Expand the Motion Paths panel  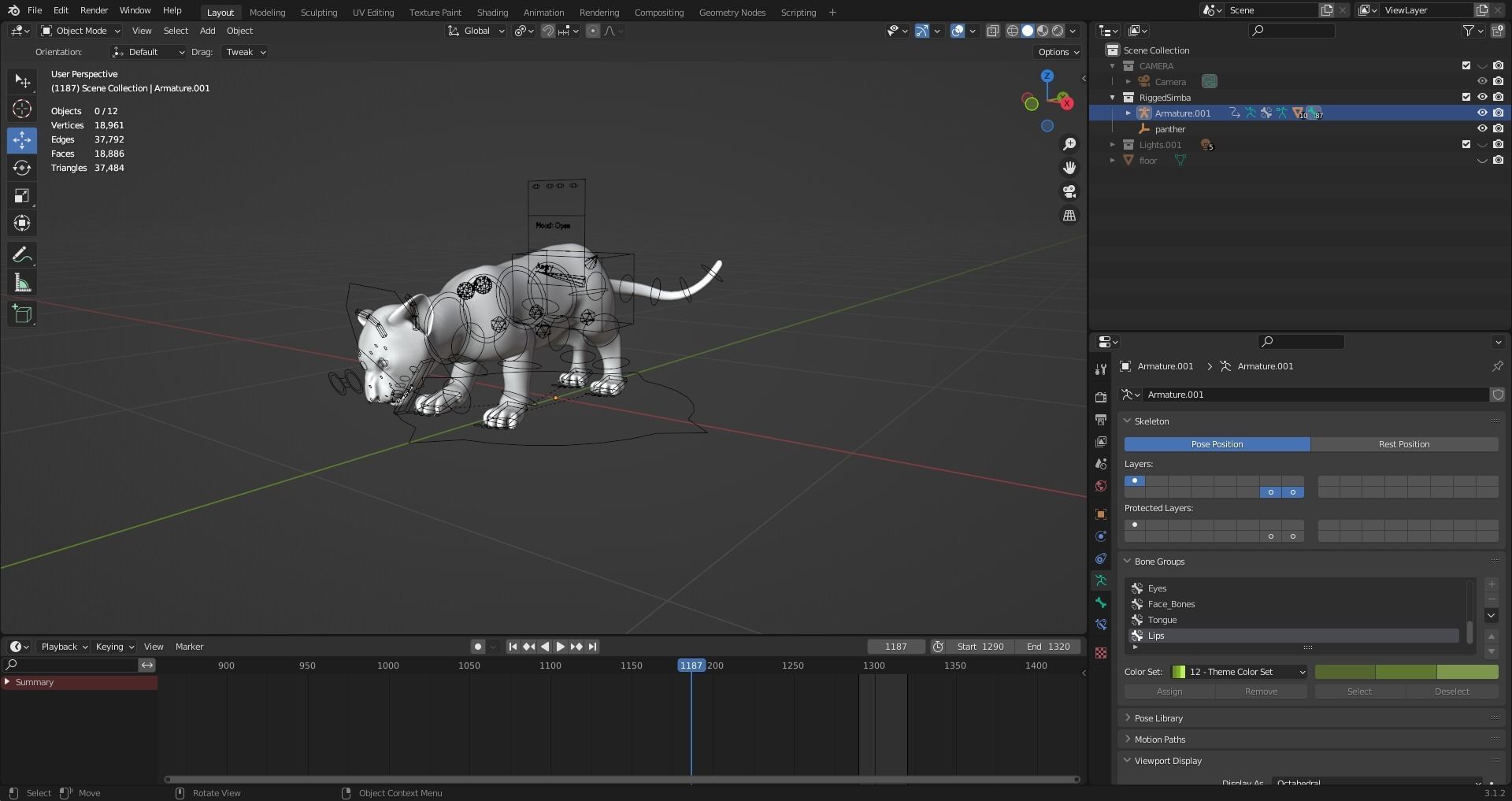point(1159,740)
